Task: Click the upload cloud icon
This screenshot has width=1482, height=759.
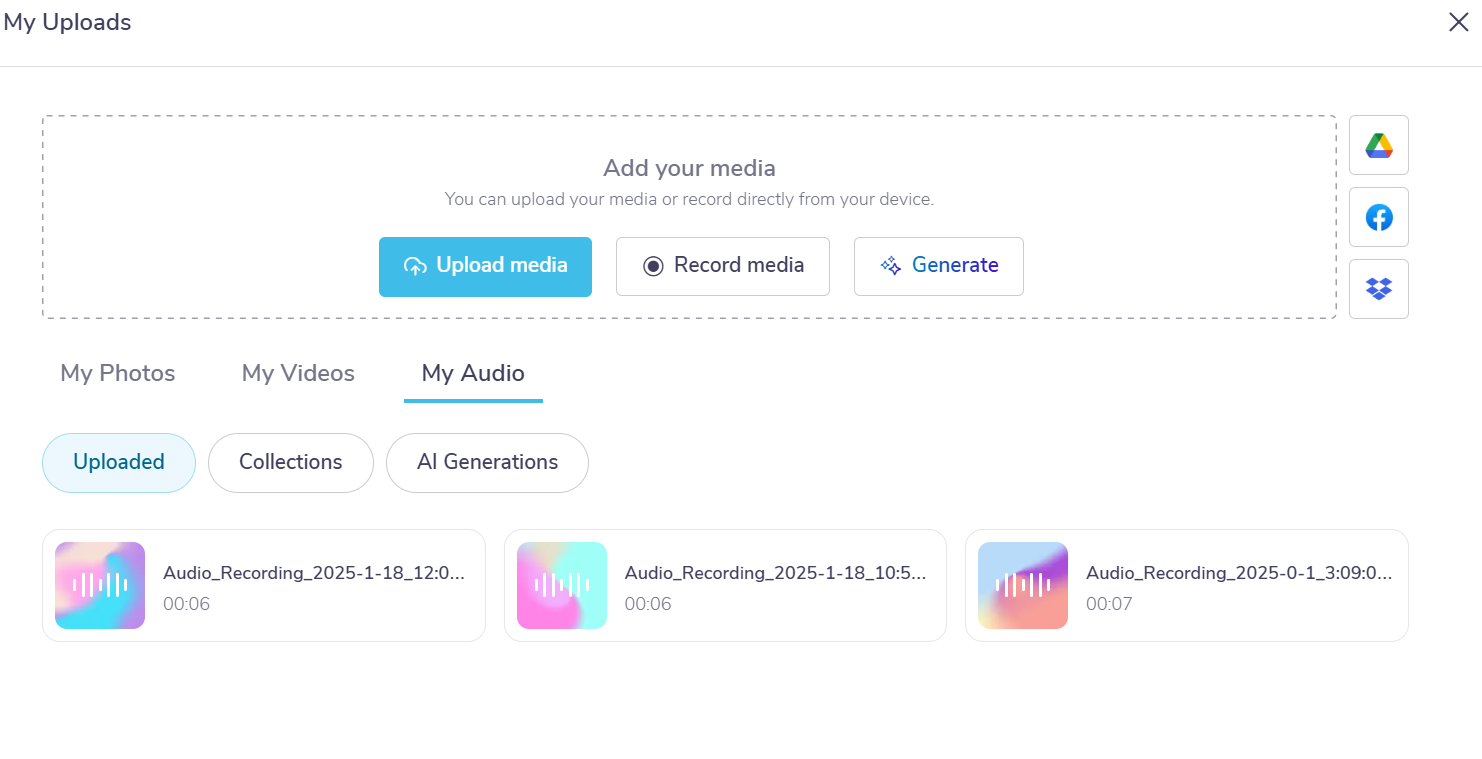Action: 414,265
